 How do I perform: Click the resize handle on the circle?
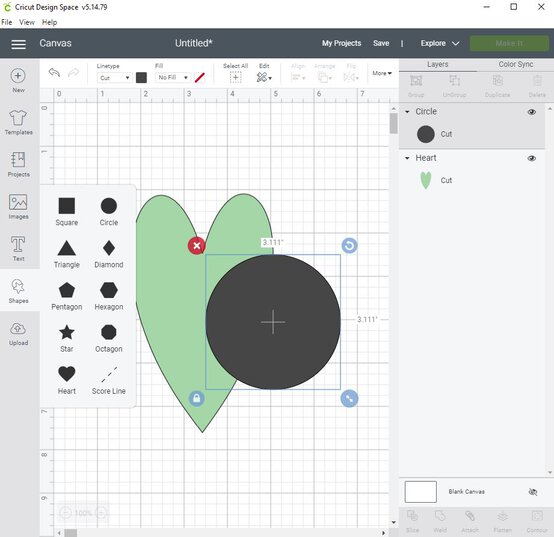tap(349, 399)
